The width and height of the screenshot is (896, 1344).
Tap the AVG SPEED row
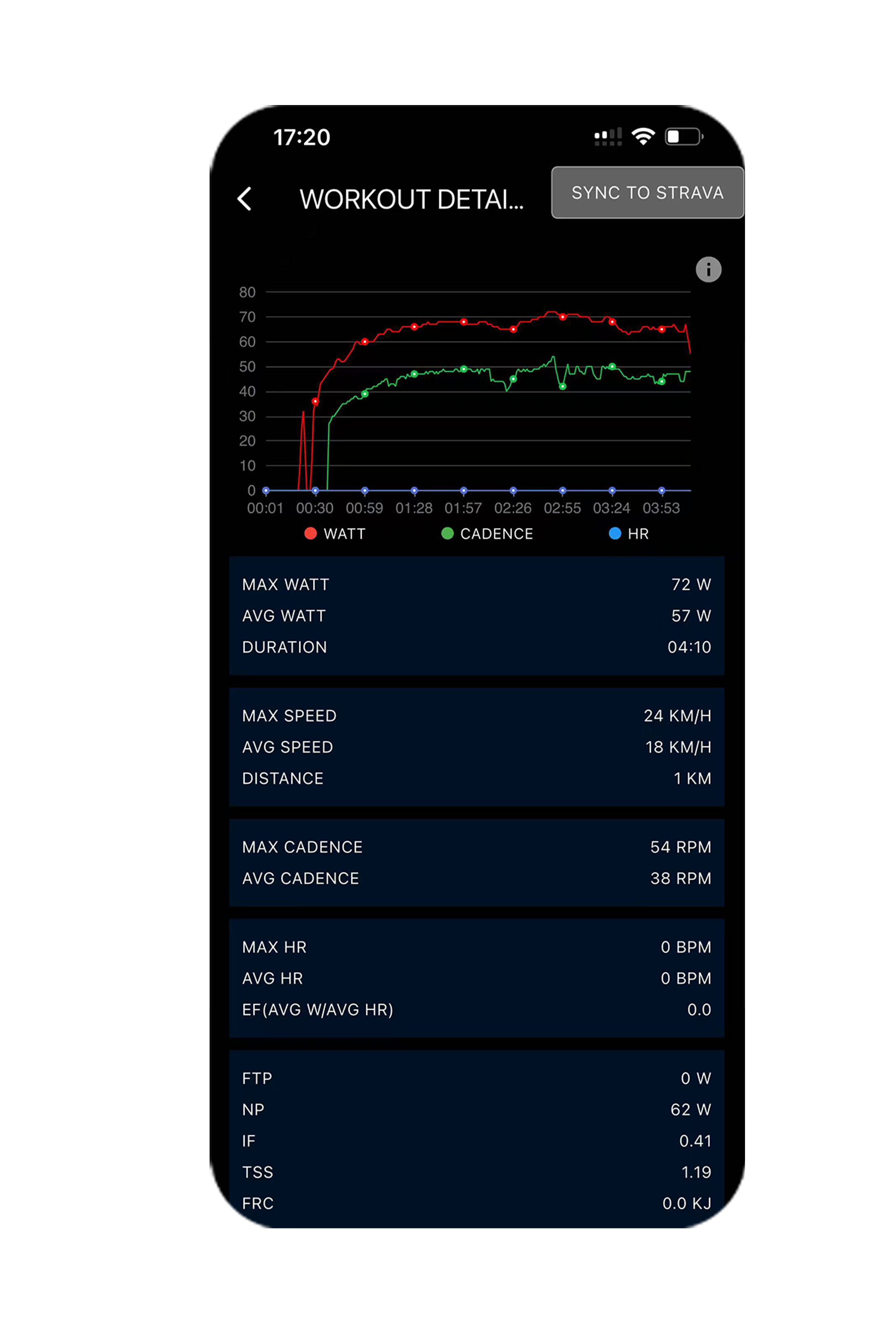[x=476, y=747]
